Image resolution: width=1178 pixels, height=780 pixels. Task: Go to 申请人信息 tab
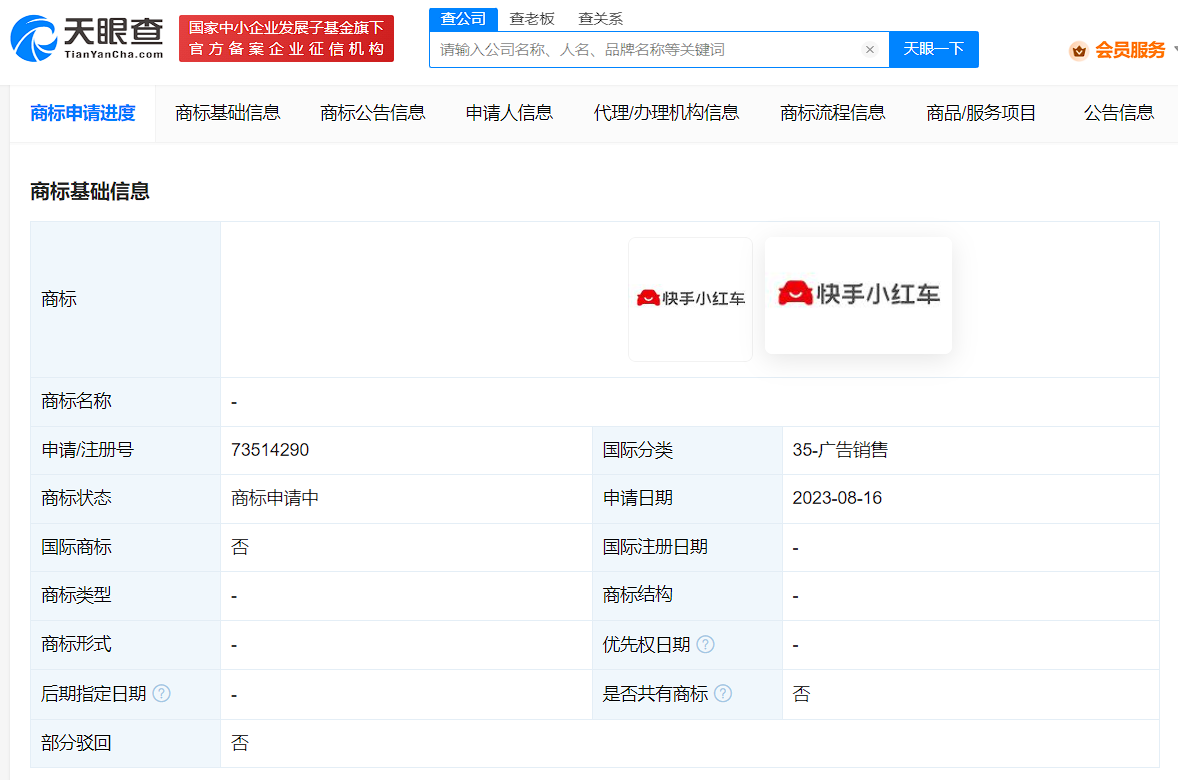(x=509, y=113)
